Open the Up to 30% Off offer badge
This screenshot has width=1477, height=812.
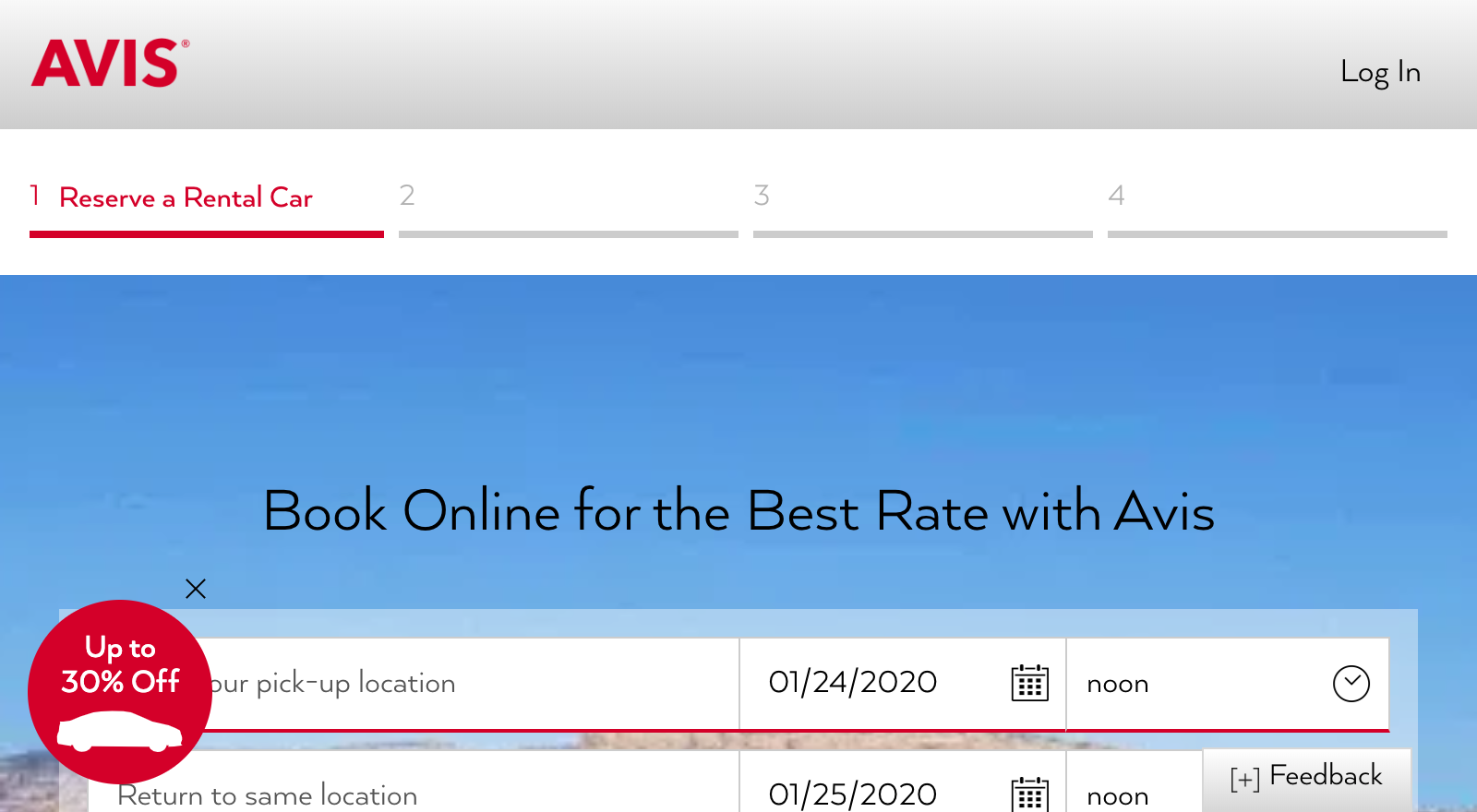coord(120,692)
